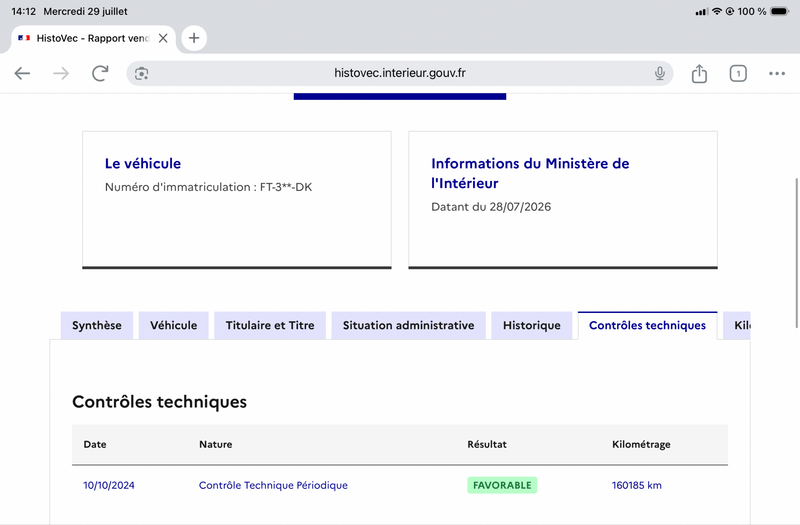
Task: Switch to the Synthèse tab
Action: [96, 326]
